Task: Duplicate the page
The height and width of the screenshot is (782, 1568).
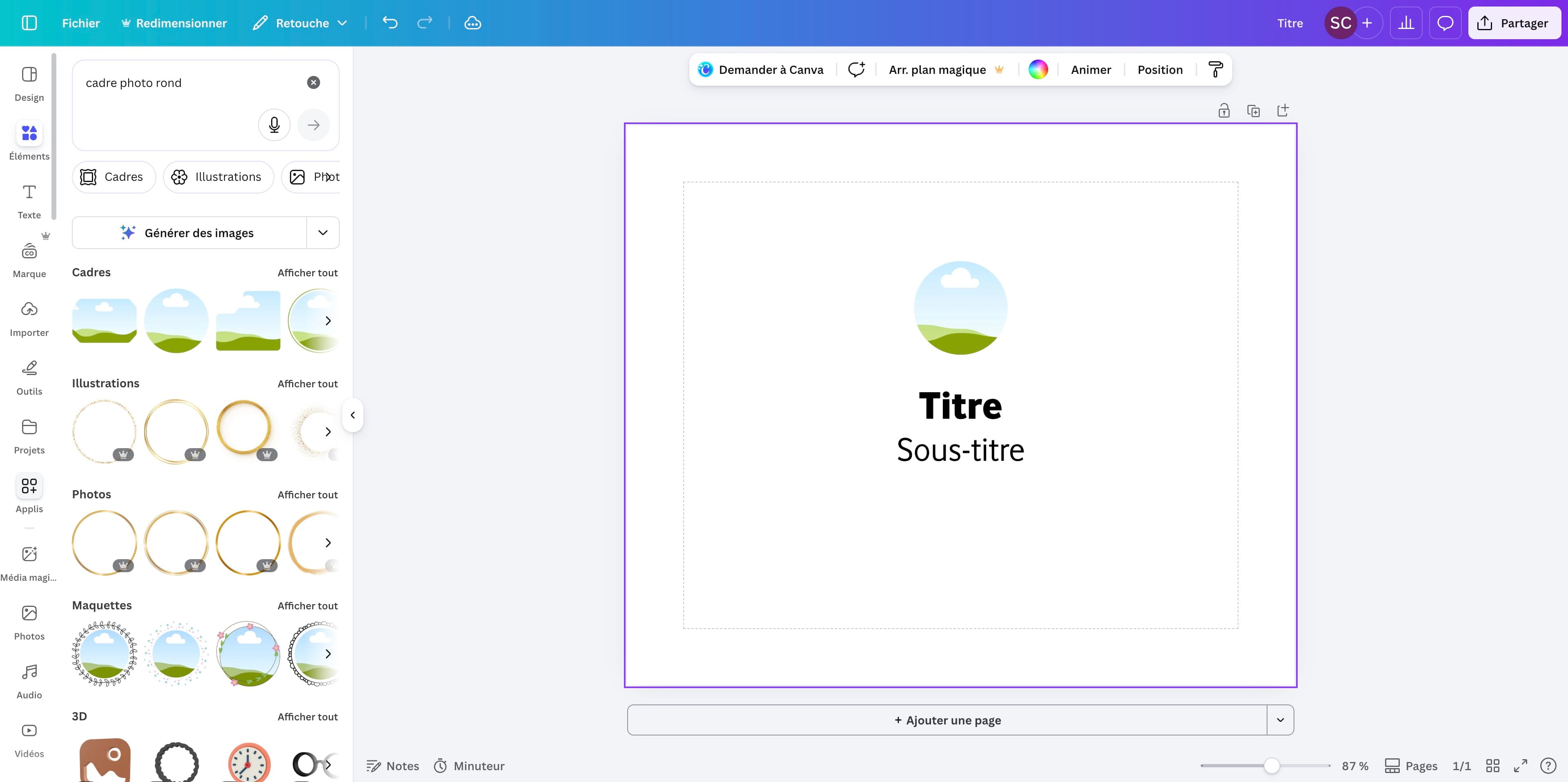Action: tap(1253, 111)
